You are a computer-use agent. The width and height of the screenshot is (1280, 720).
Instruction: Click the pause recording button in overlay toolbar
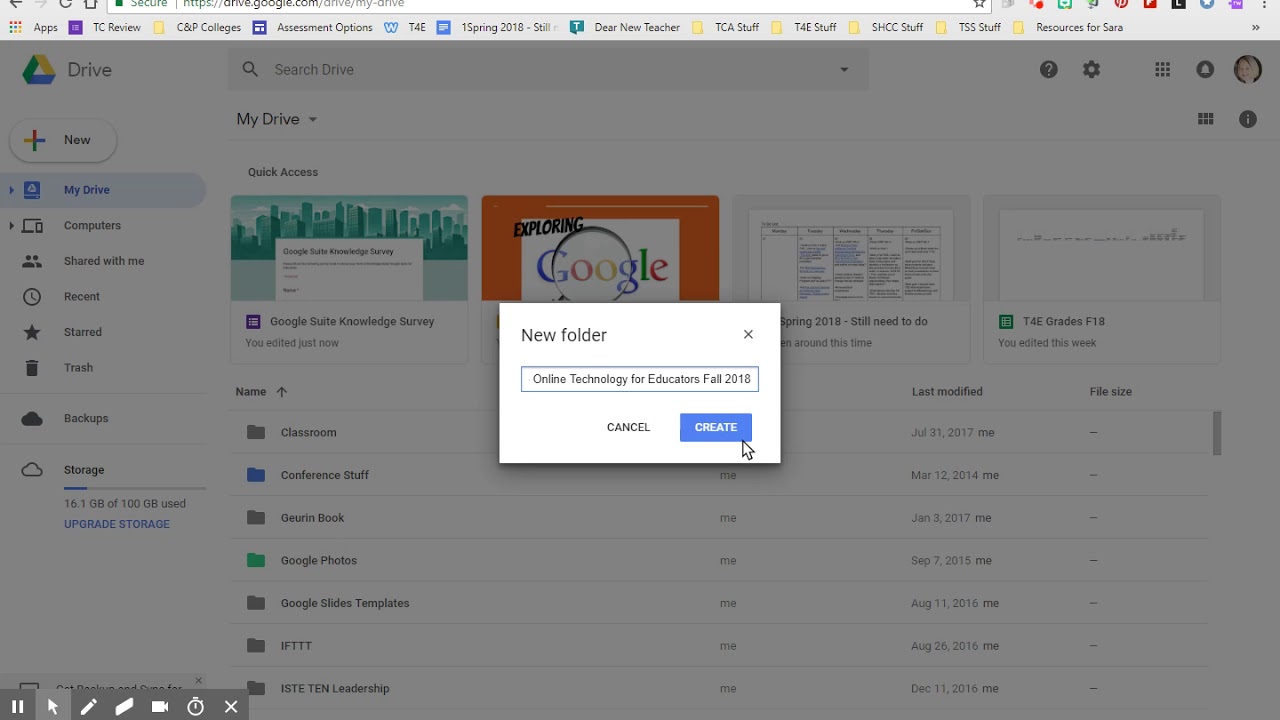click(17, 707)
